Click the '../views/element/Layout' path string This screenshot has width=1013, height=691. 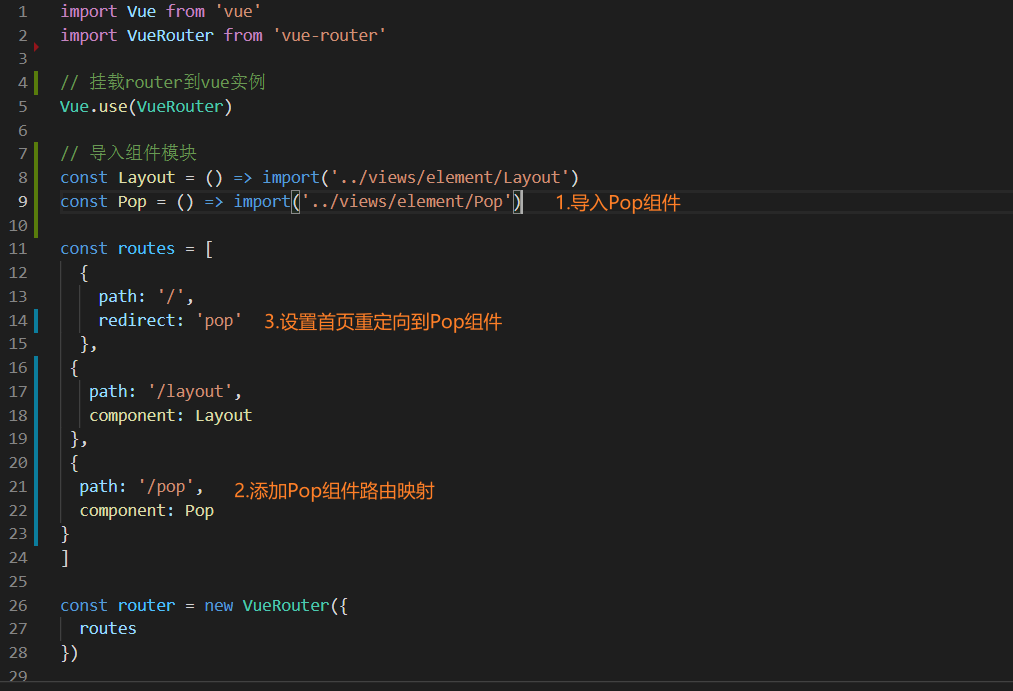[450, 177]
